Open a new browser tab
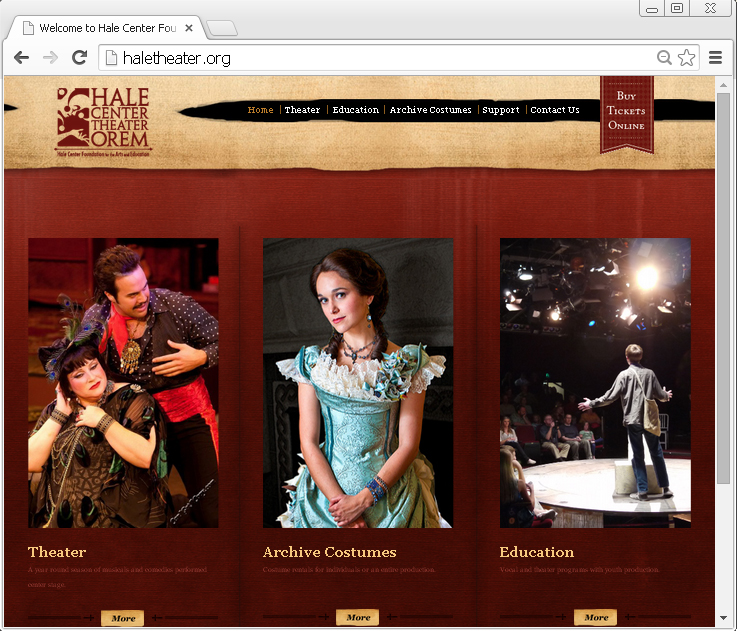Viewport: 737px width, 631px height. click(x=221, y=28)
